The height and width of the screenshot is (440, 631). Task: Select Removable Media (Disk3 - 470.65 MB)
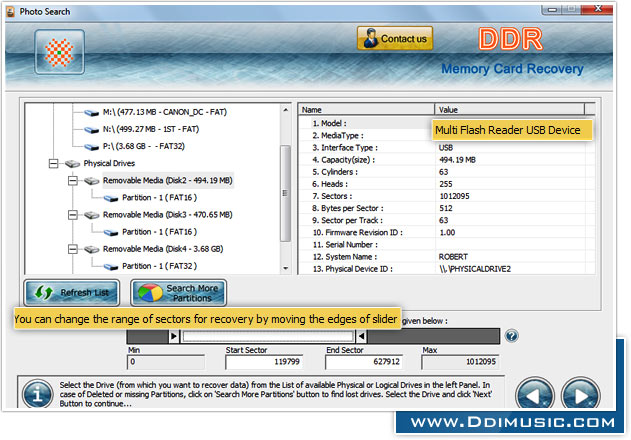[x=168, y=215]
